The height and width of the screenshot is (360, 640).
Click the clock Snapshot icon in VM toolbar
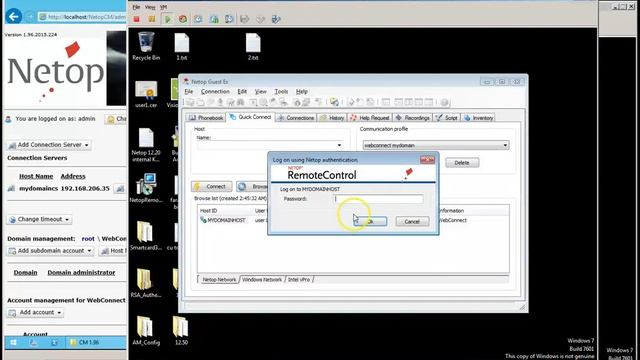coord(198,19)
